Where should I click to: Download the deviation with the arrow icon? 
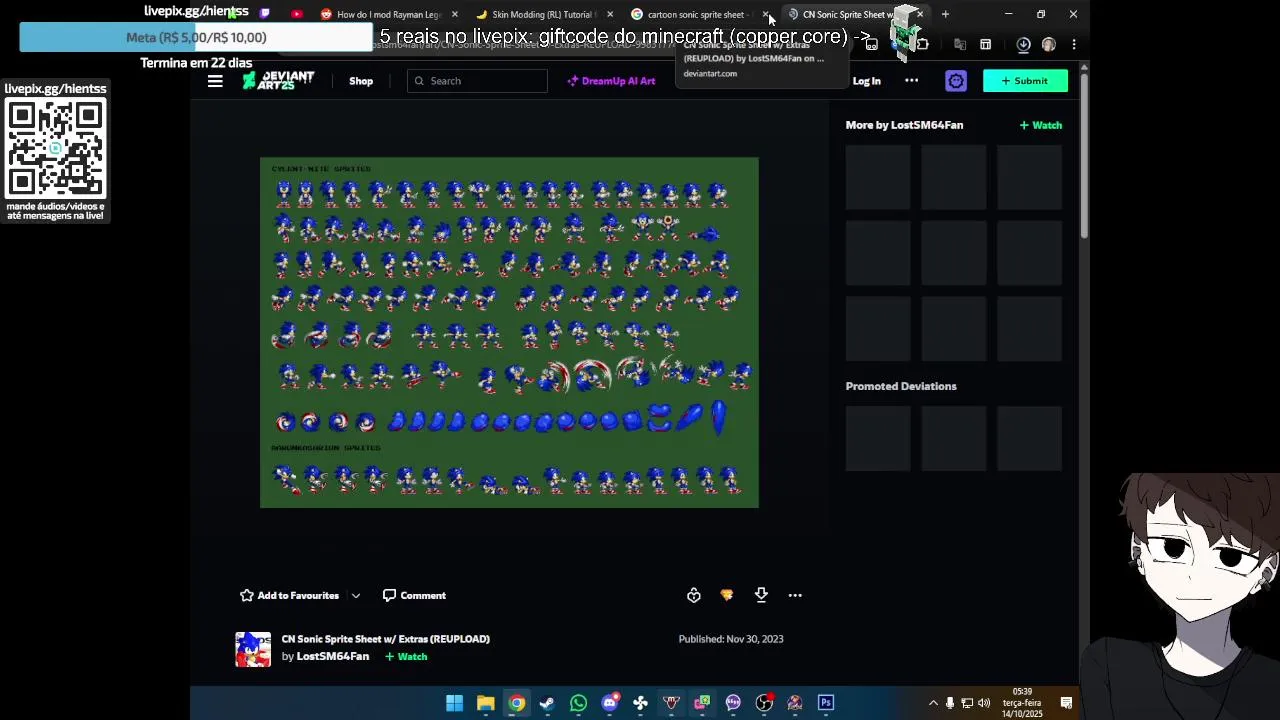(761, 595)
